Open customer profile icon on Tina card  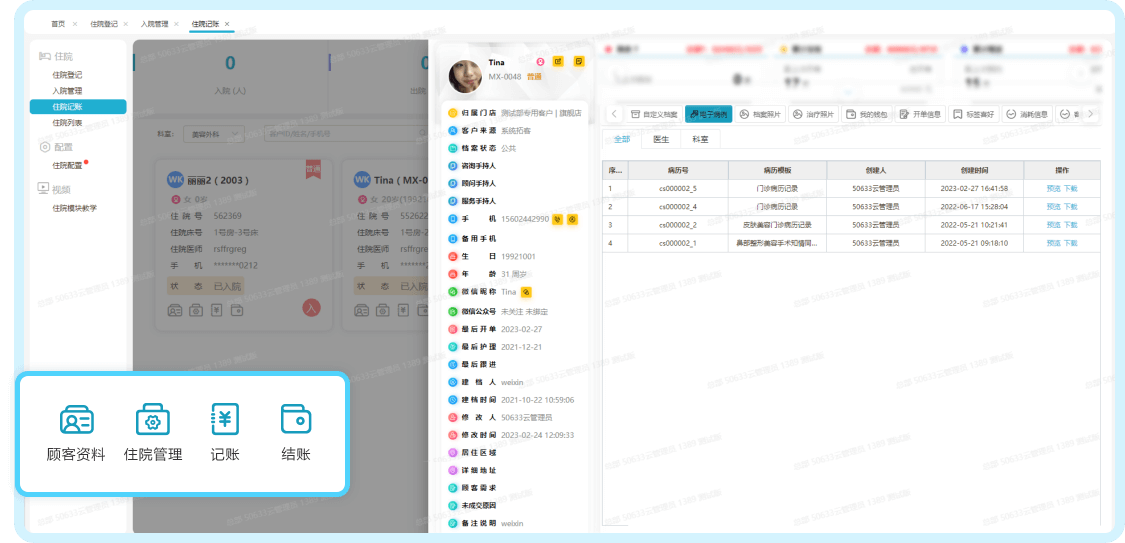pyautogui.click(x=362, y=311)
